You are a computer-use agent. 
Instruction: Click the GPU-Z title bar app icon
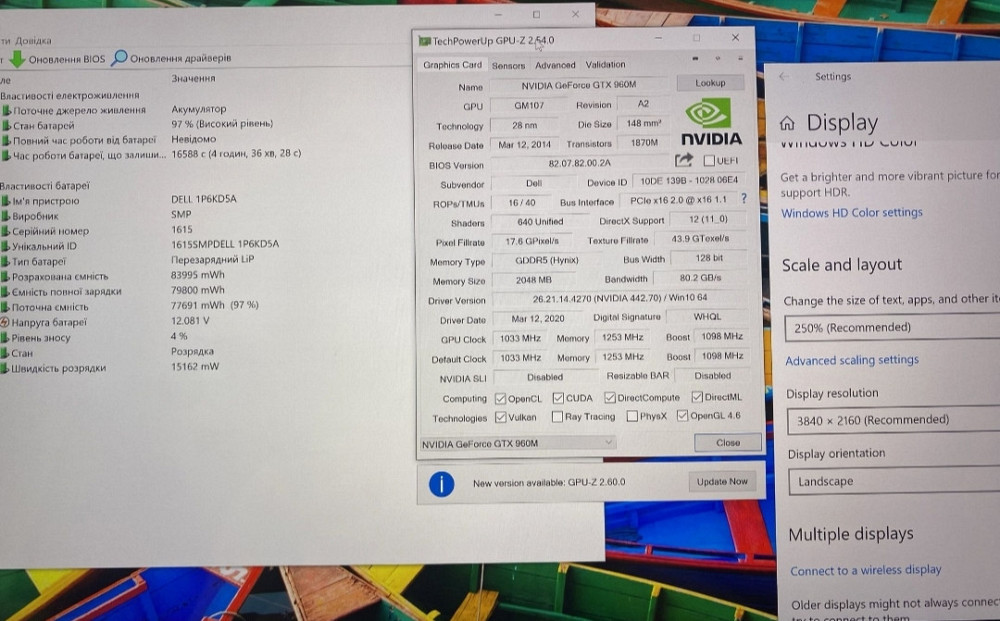(425, 41)
